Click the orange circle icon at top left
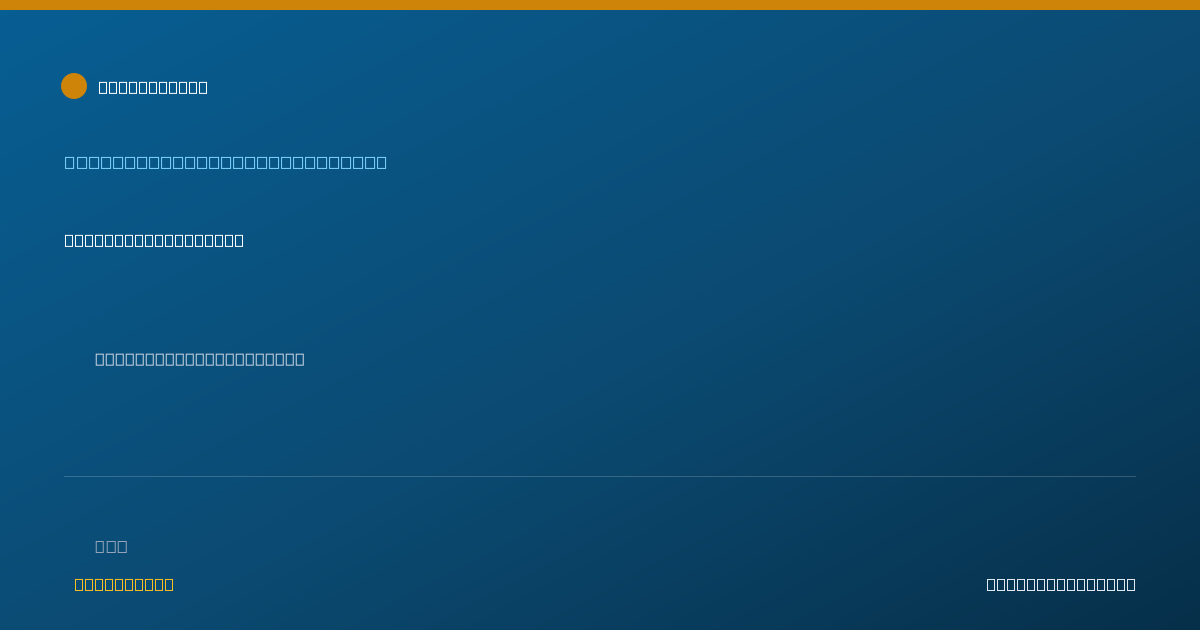The width and height of the screenshot is (1200, 630). [74, 86]
